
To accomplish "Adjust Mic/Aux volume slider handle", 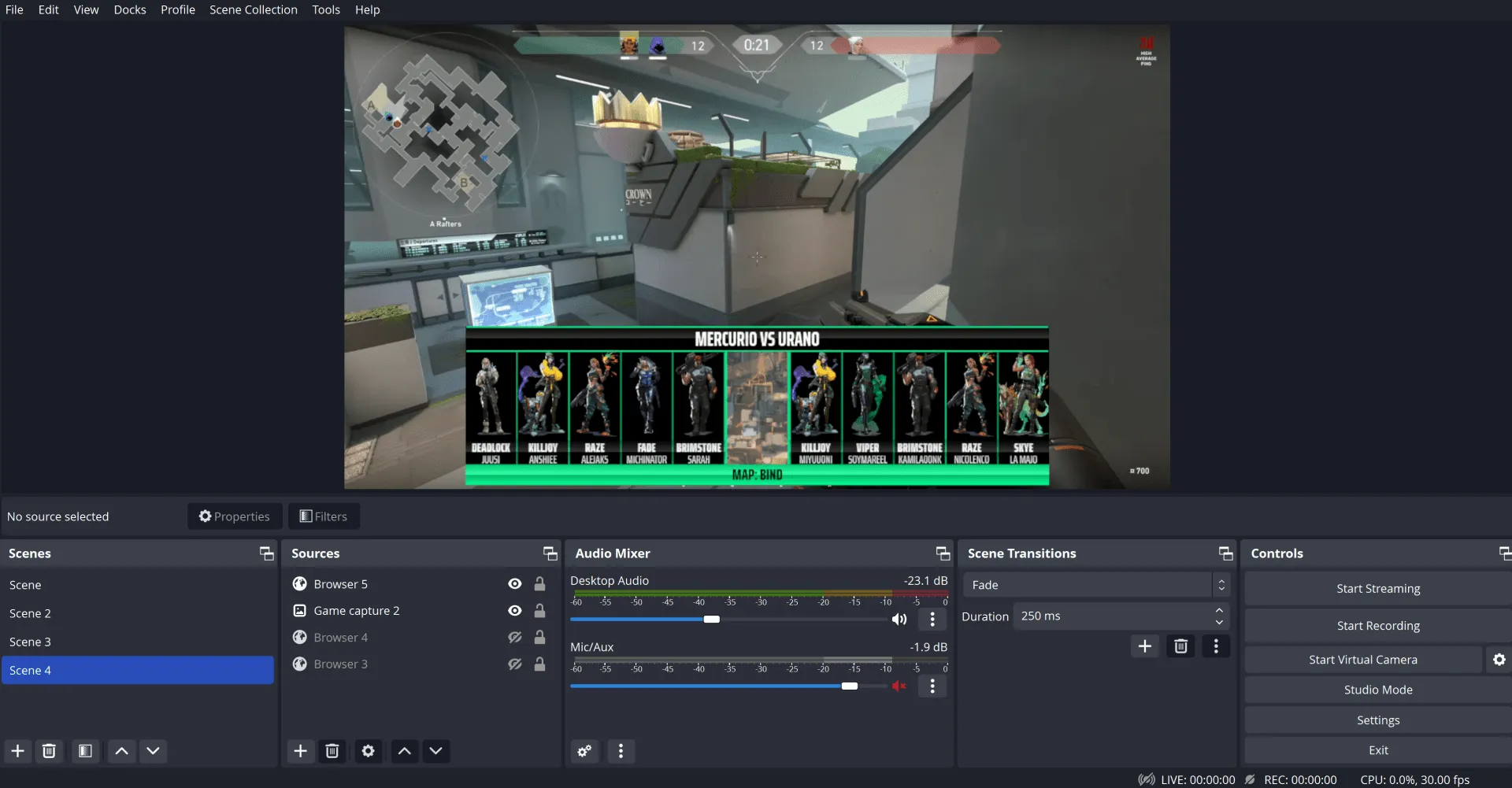I will tap(850, 686).
